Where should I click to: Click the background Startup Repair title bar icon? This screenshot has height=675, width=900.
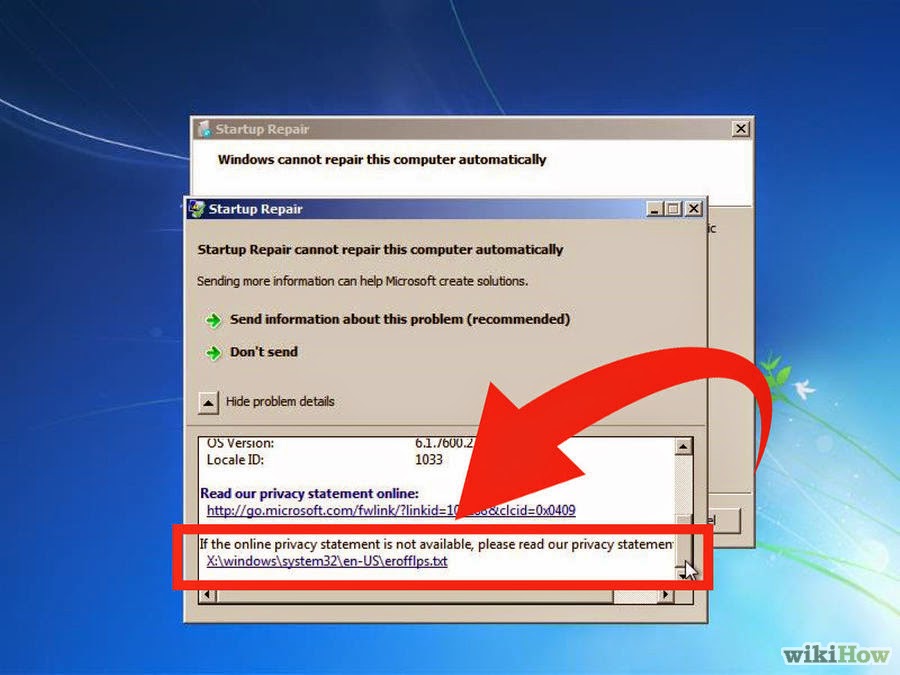[x=204, y=129]
